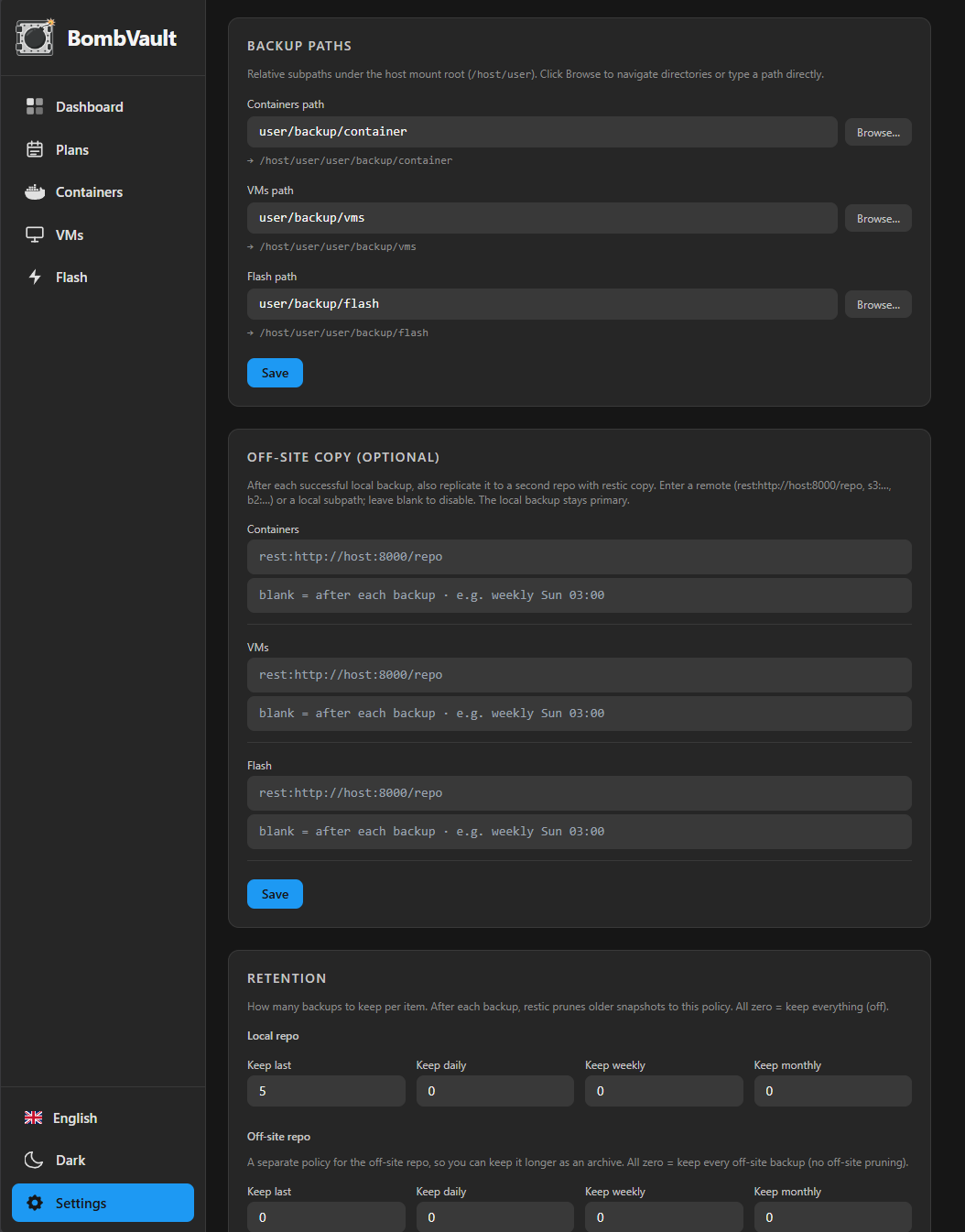Toggle the Dark theme option
Viewport: 965px width, 1232px height.
pyautogui.click(x=103, y=1160)
